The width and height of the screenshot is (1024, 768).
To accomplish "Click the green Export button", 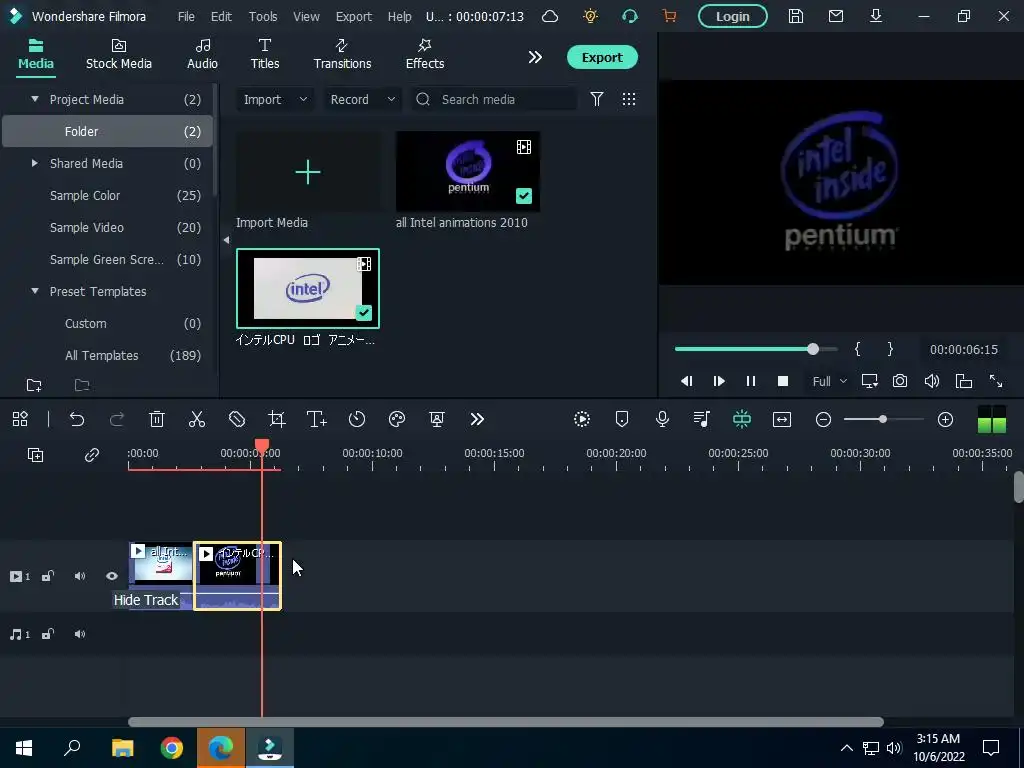I will pyautogui.click(x=602, y=57).
